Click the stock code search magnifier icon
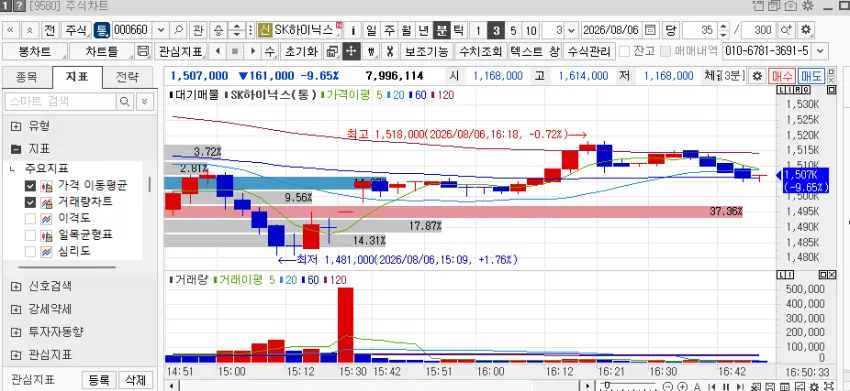The image size is (850, 391). click(178, 30)
